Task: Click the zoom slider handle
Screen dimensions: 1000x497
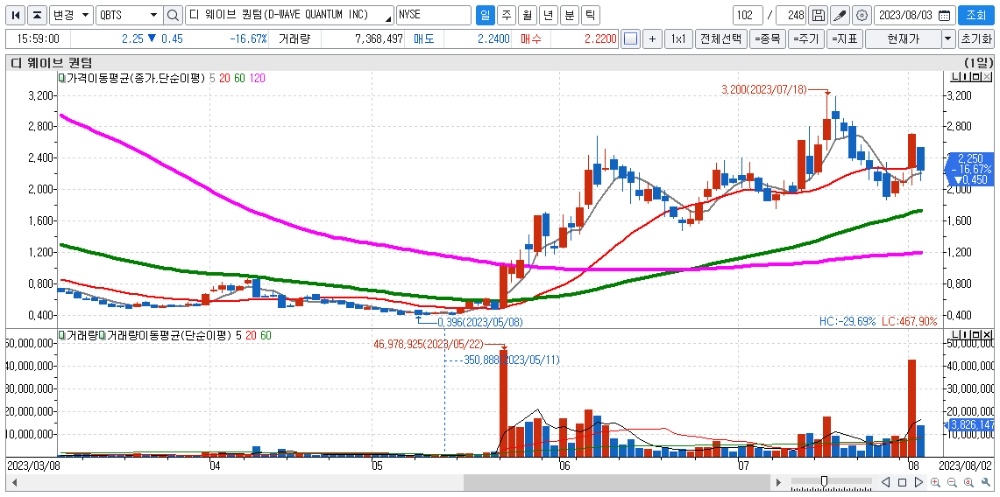Action: tap(824, 481)
